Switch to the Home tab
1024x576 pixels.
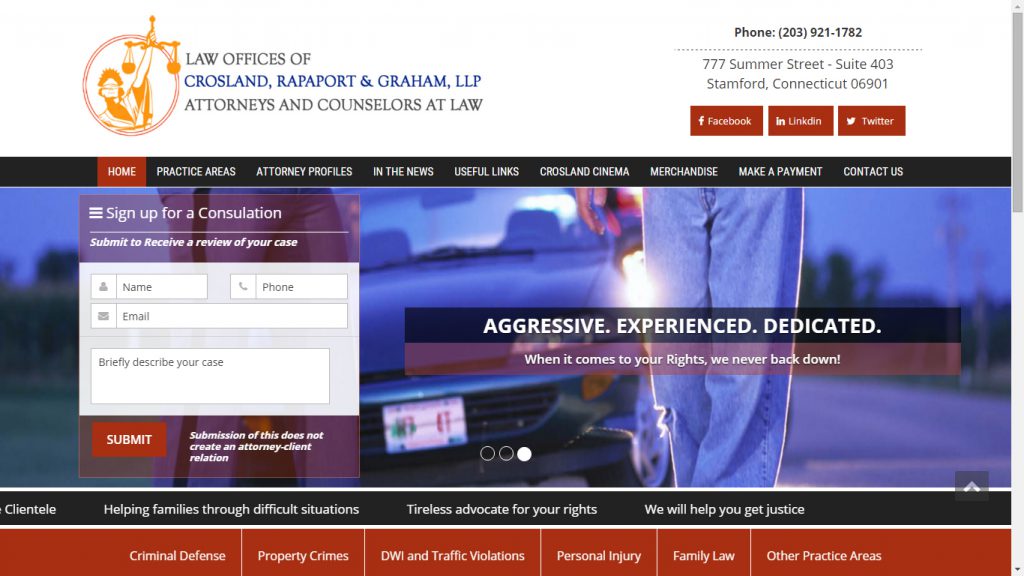(121, 171)
